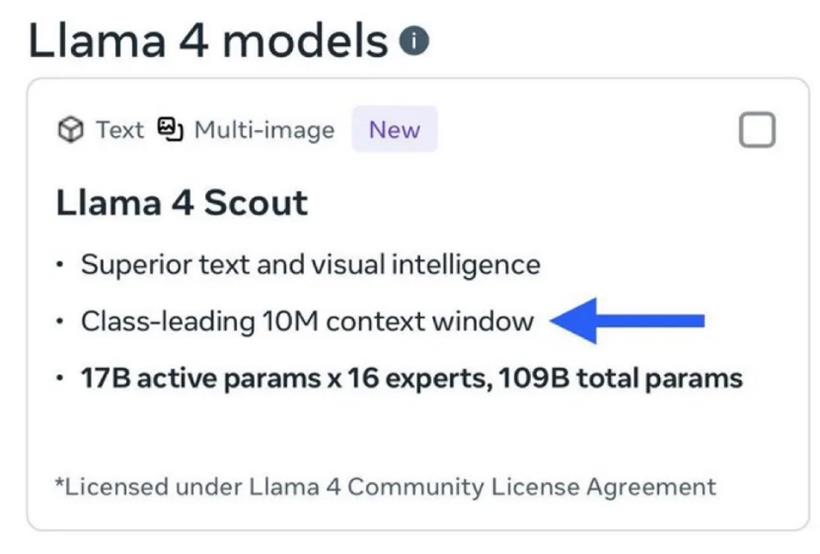Image resolution: width=820 pixels, height=554 pixels.
Task: Click the Multi-image pictures icon
Action: [x=170, y=129]
